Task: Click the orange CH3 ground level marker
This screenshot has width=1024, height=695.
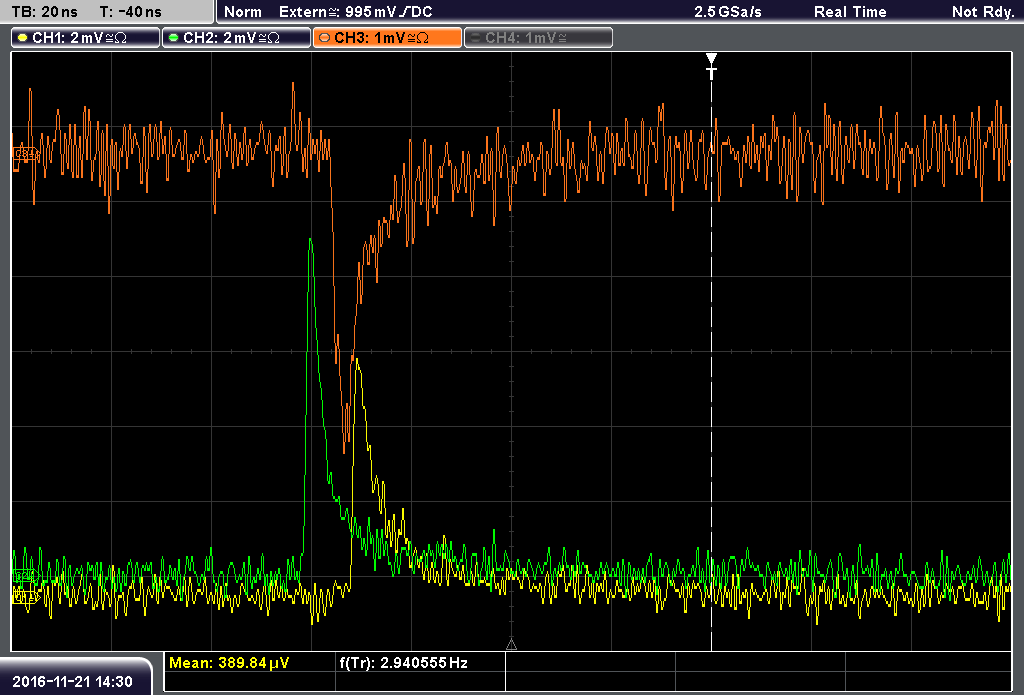Action: point(26,155)
